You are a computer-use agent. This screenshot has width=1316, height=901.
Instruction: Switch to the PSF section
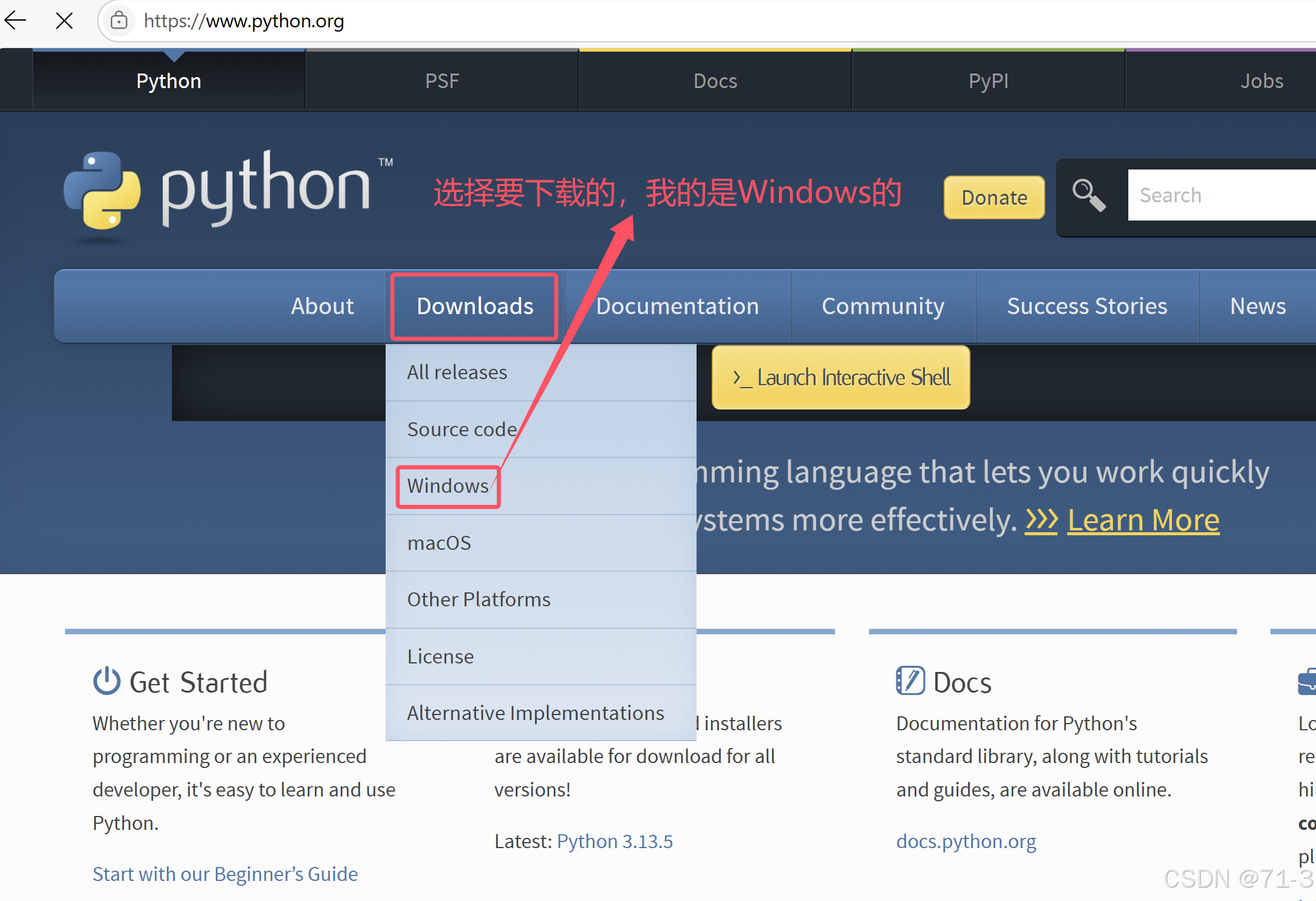[442, 80]
